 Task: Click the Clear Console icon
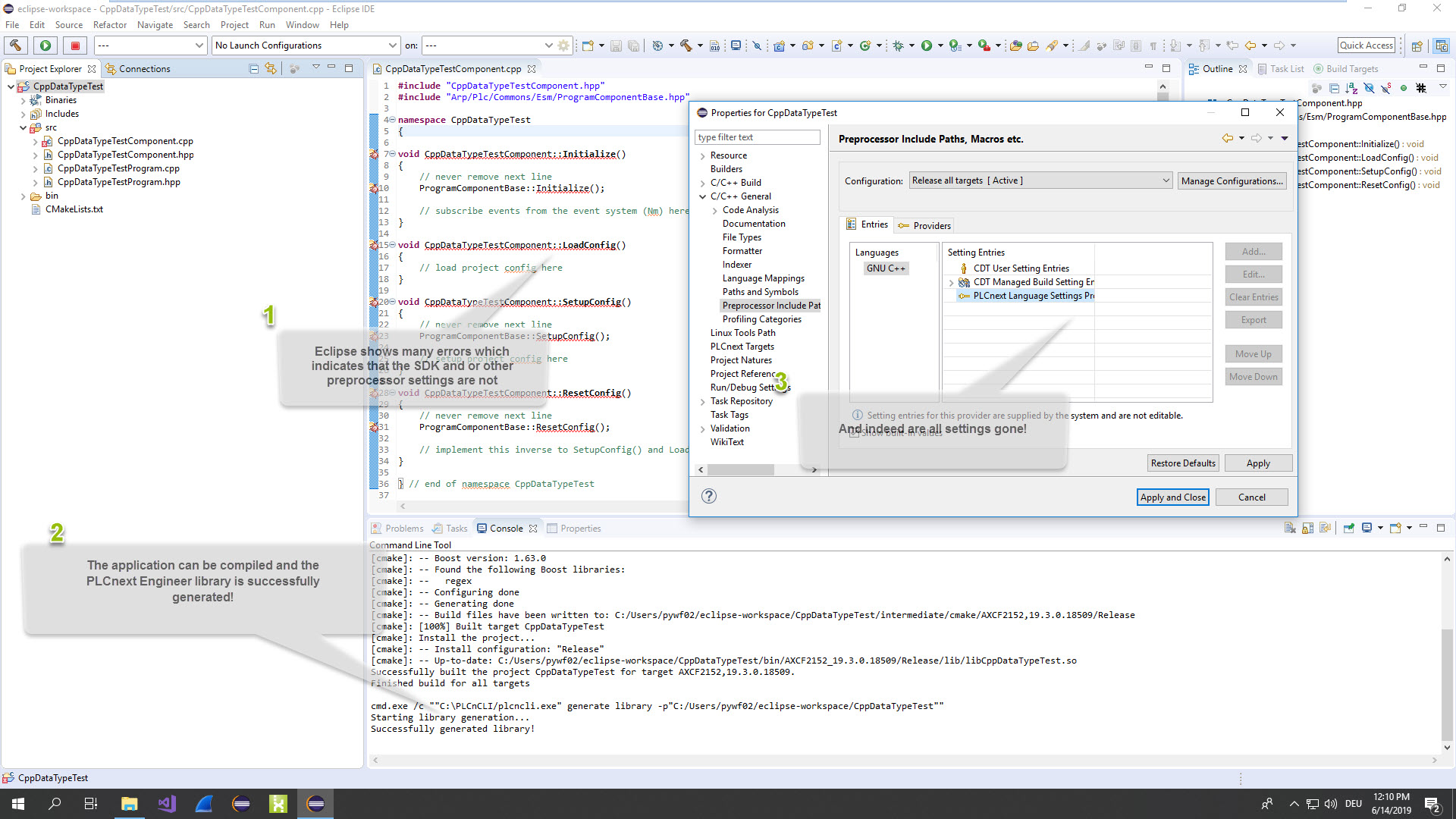click(x=1290, y=528)
